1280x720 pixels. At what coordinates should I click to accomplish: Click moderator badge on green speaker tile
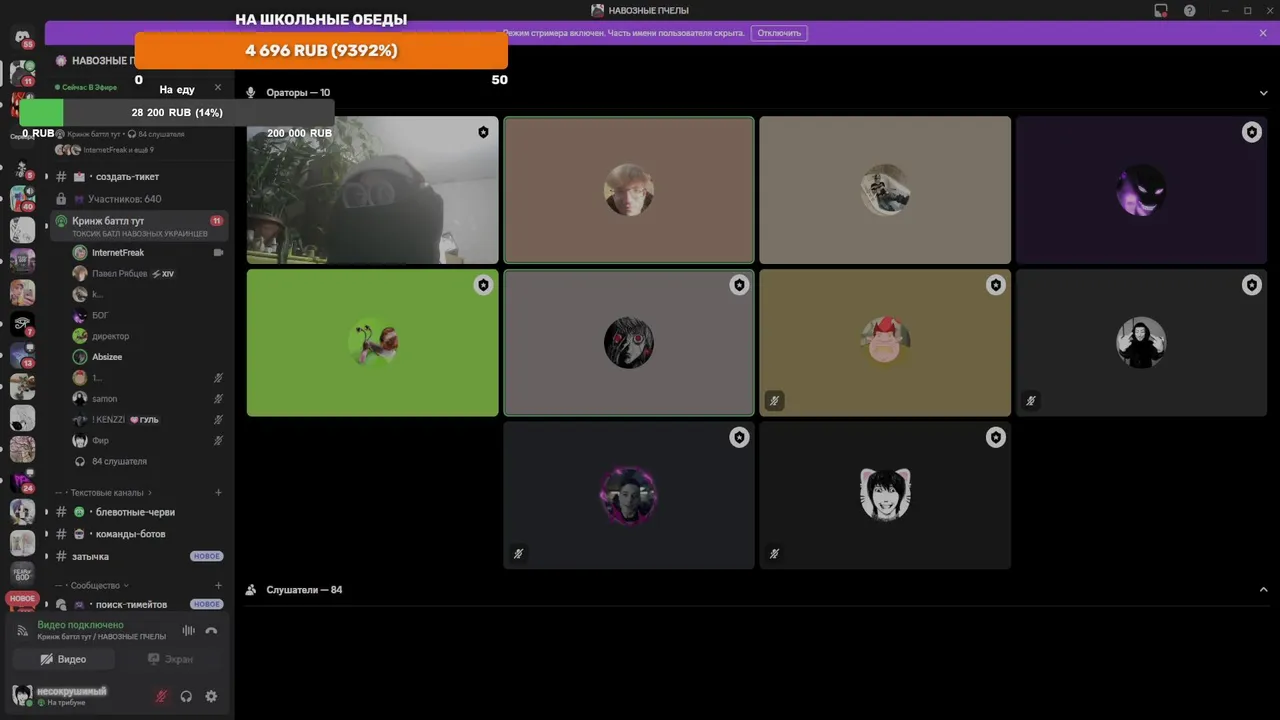(x=483, y=285)
